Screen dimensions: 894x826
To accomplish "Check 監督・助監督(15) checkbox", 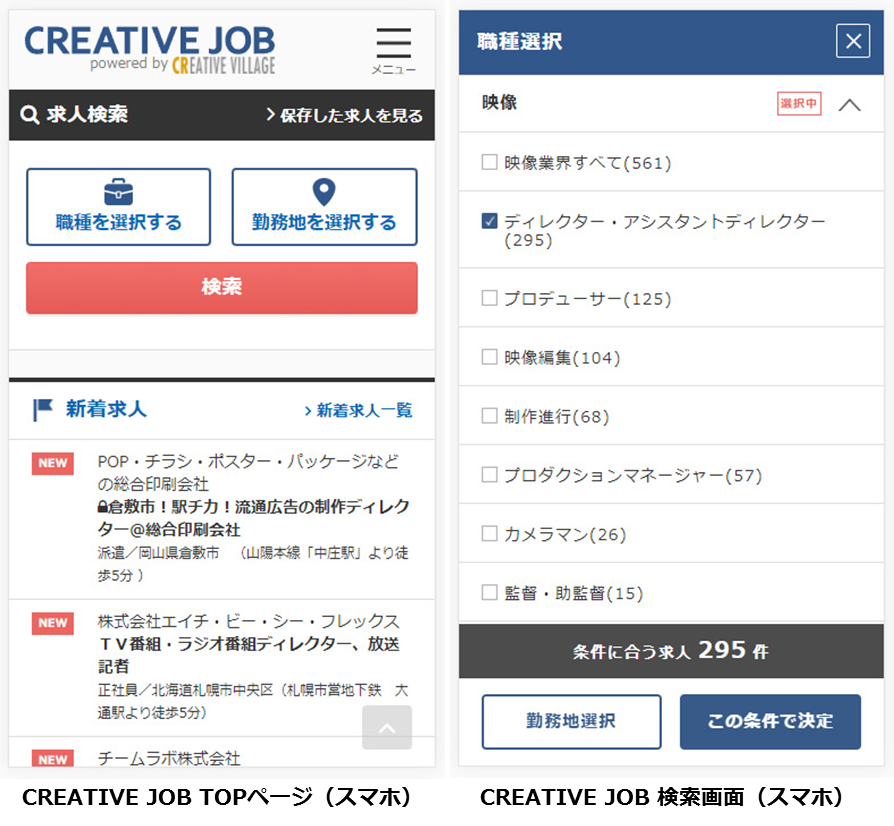I will (x=489, y=592).
